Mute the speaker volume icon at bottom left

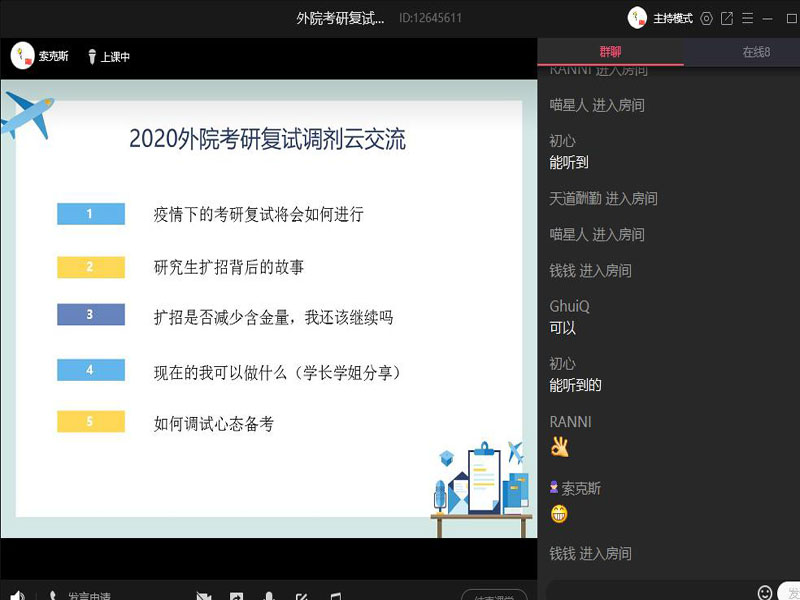(17, 596)
